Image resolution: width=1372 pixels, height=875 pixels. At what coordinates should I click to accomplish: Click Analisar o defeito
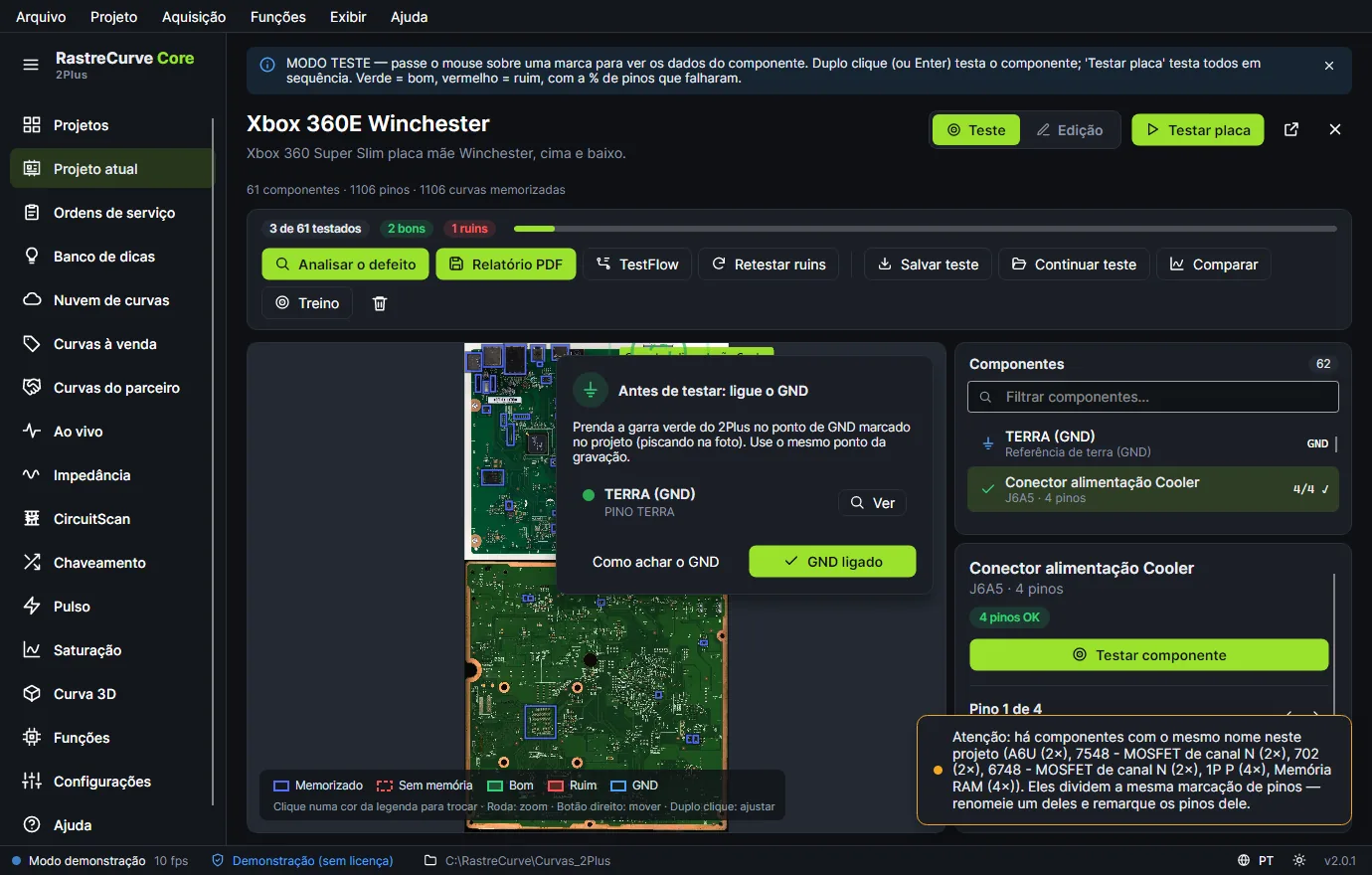tap(346, 264)
